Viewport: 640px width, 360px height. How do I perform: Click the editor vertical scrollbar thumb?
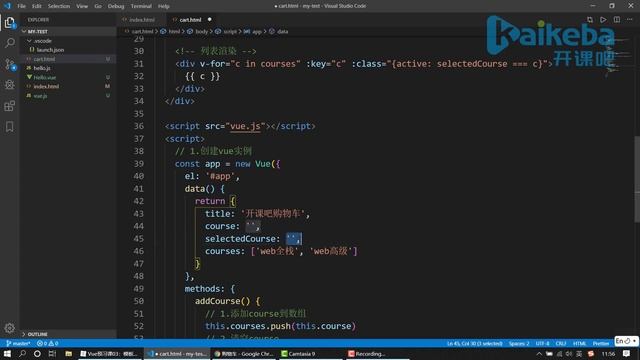637,178
